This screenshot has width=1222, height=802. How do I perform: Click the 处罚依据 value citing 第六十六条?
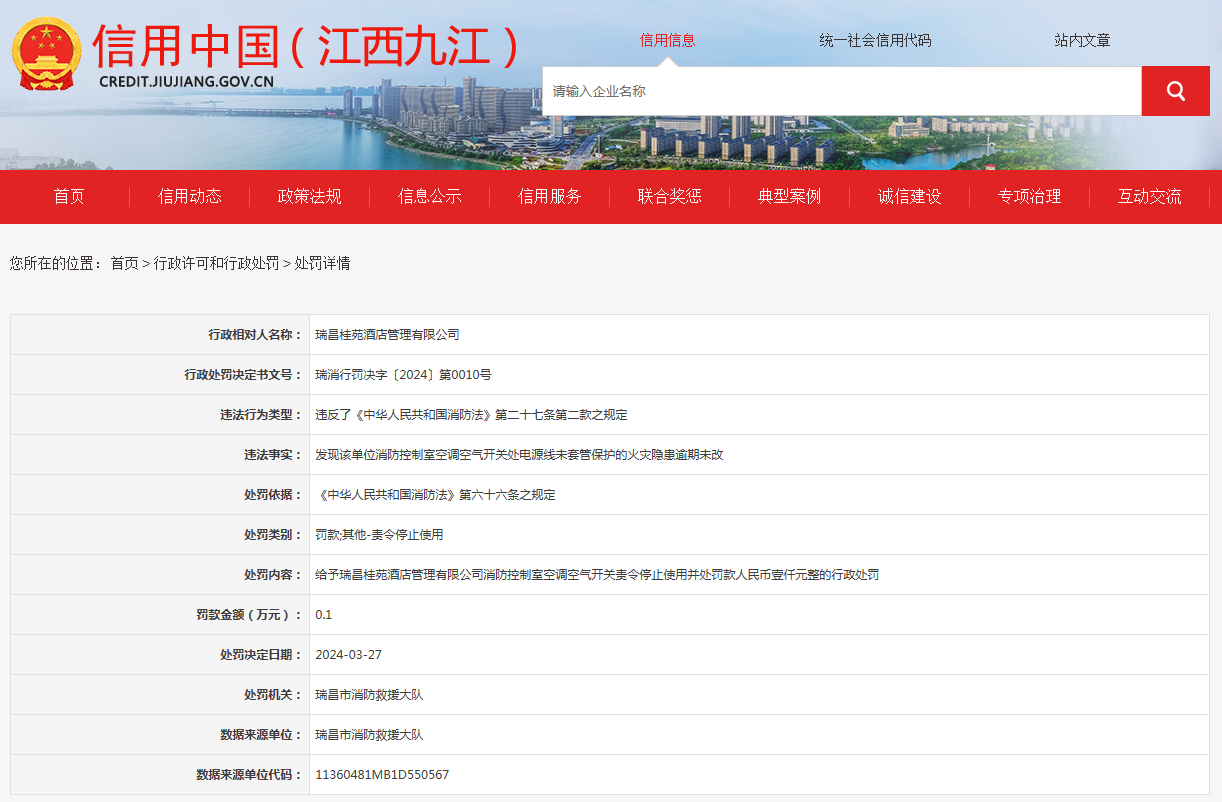point(435,495)
